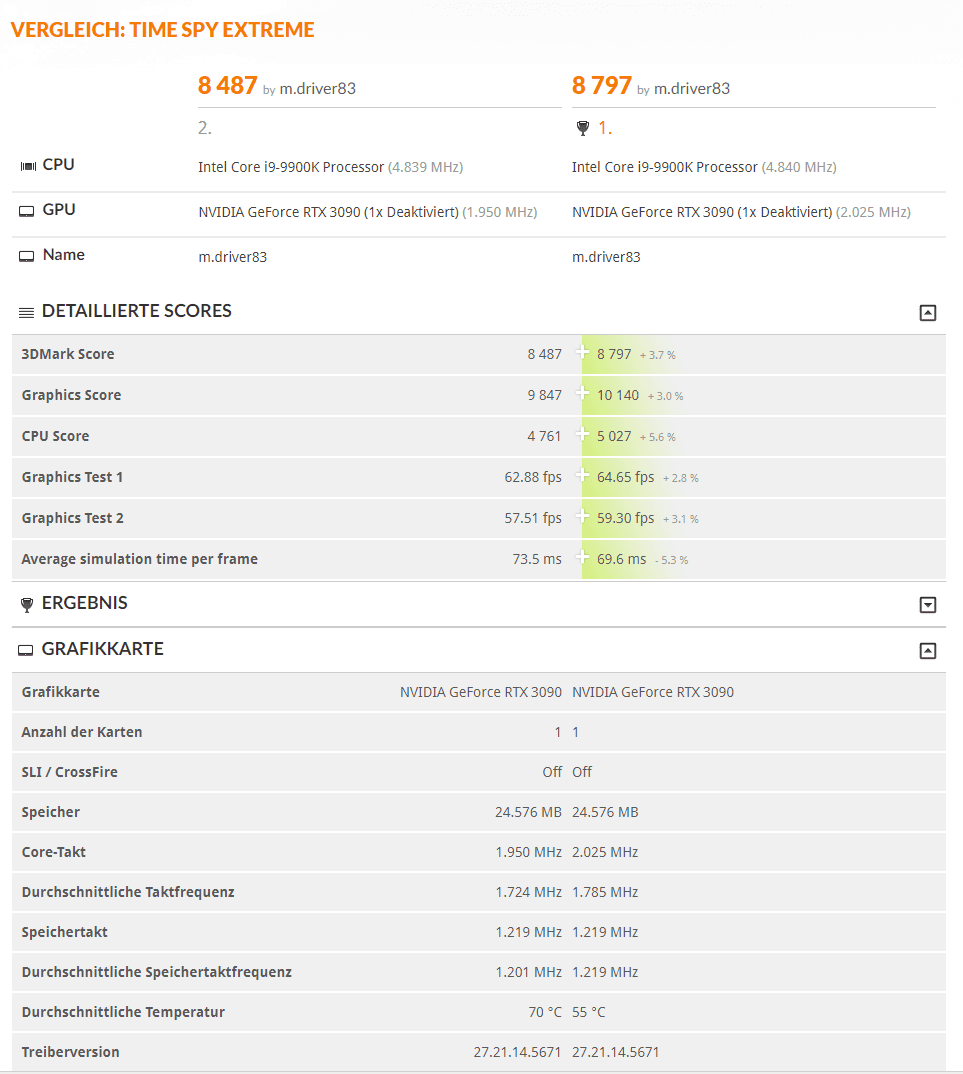The width and height of the screenshot is (963, 1074).
Task: Open the 8 797 score result
Action: [x=601, y=86]
